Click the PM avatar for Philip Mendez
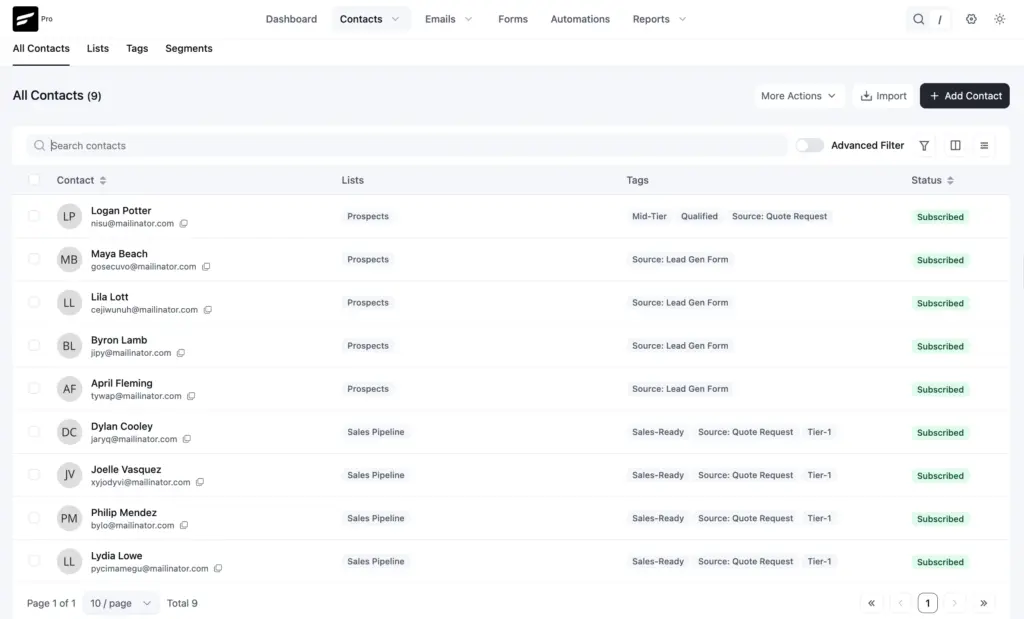The height and width of the screenshot is (619, 1024). tap(69, 518)
